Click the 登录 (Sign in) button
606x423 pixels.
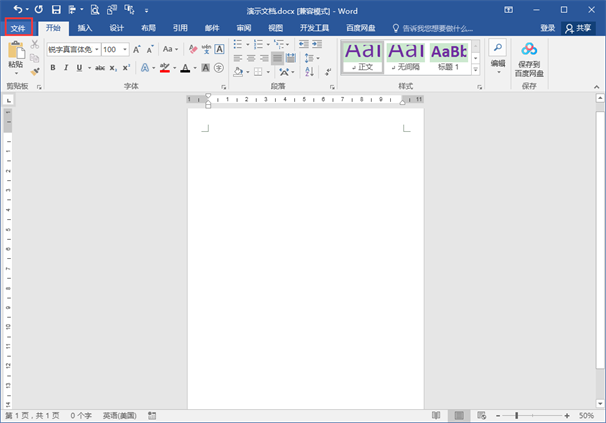(547, 28)
